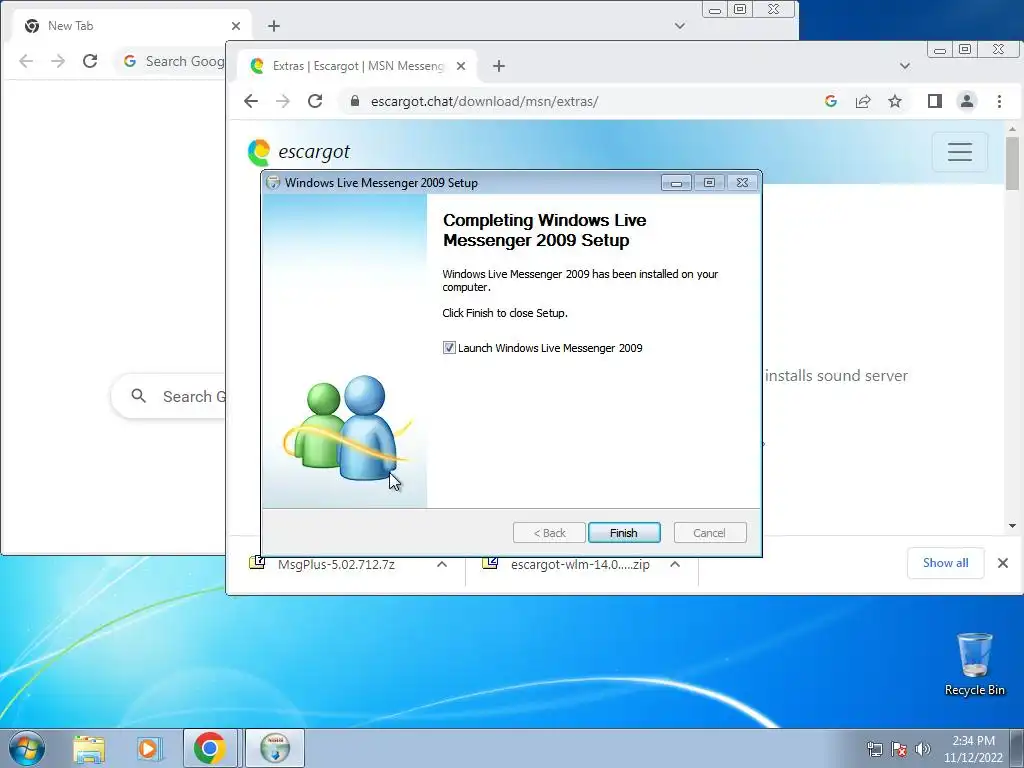
Task: Uncheck Launch Windows Live Messenger 2009
Action: point(449,348)
